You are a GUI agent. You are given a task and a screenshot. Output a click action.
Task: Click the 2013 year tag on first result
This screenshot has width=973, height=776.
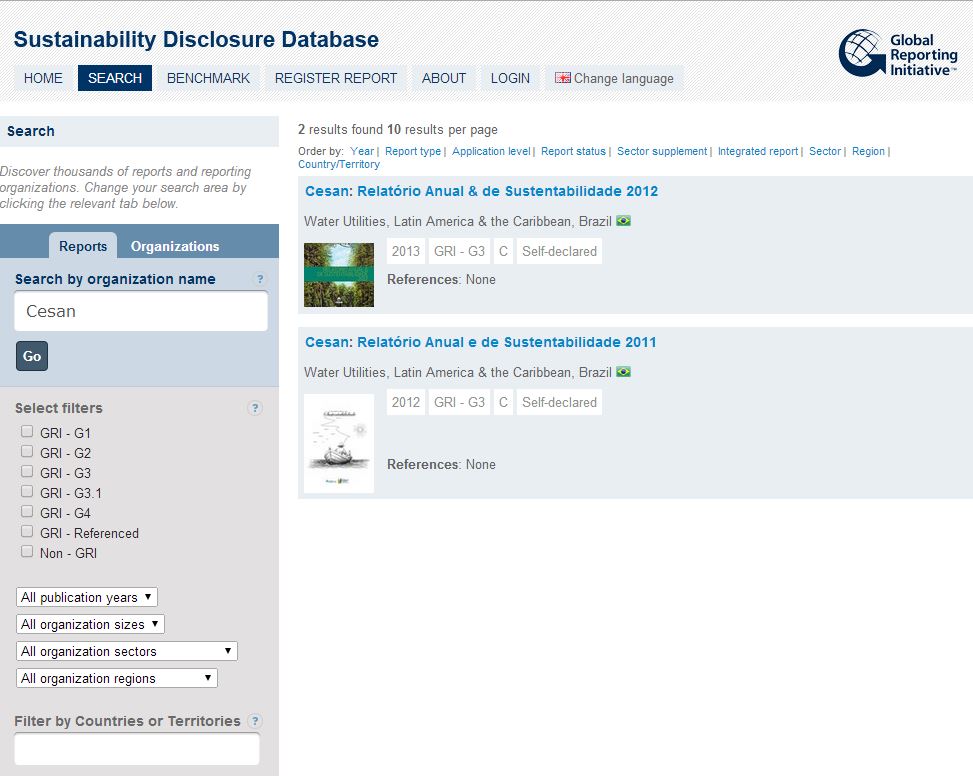pos(406,251)
